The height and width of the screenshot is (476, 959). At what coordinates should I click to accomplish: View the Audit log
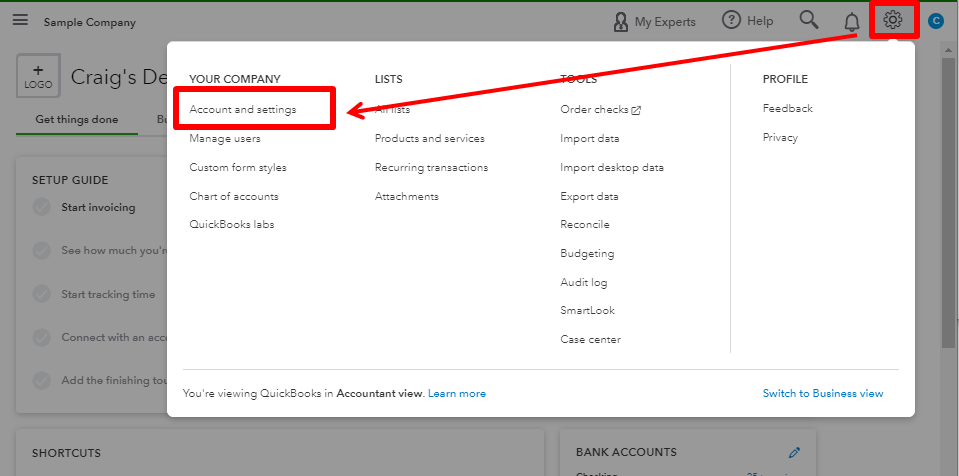click(x=583, y=282)
